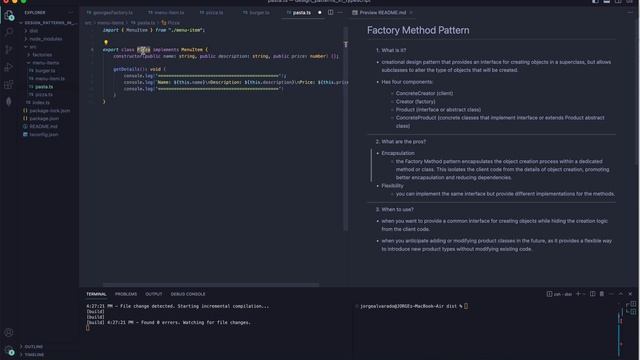Open editor more actions ellipsis

340,13
